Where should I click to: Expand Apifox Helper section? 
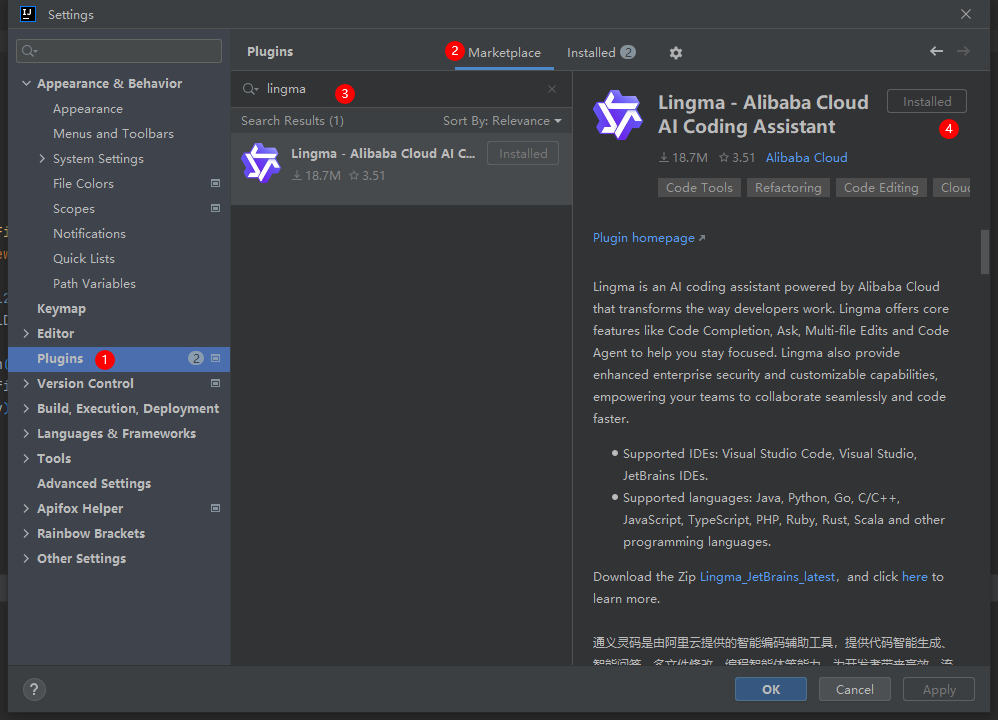[26, 508]
